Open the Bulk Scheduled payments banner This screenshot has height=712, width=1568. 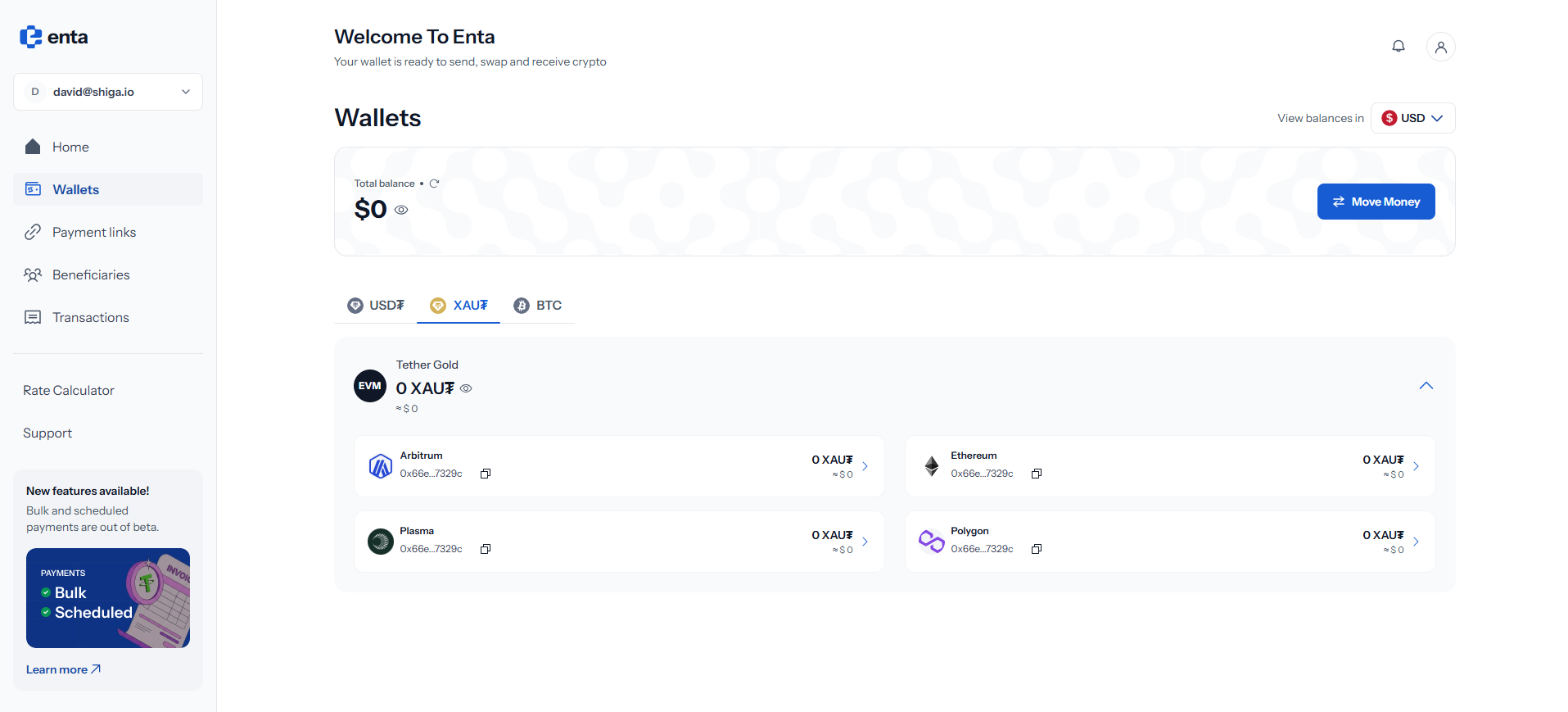click(x=108, y=598)
